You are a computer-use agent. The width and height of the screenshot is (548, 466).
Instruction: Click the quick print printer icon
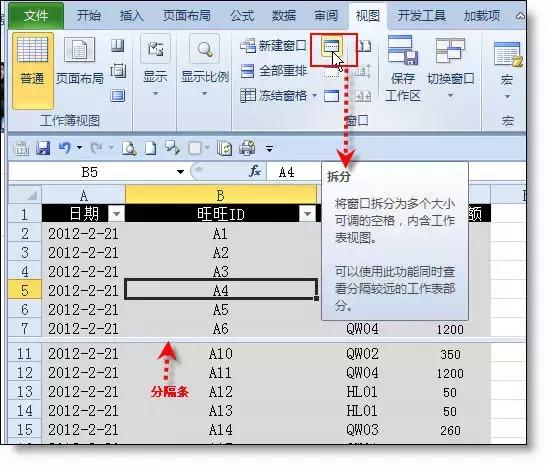(247, 148)
